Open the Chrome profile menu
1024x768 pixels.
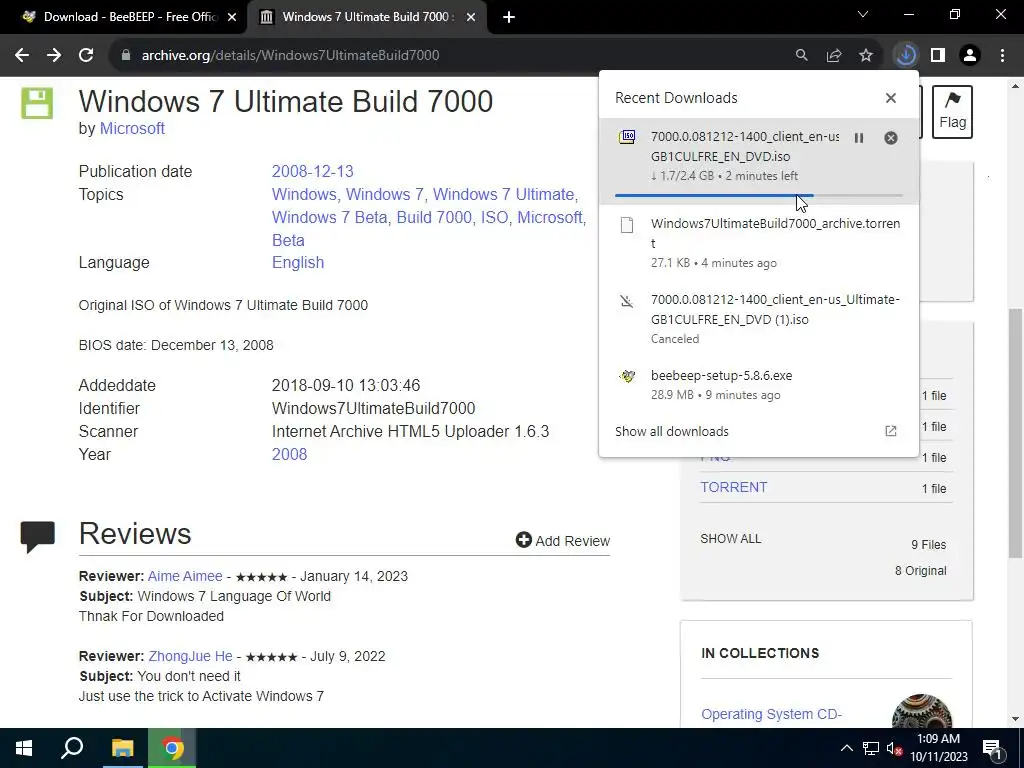click(x=970, y=56)
